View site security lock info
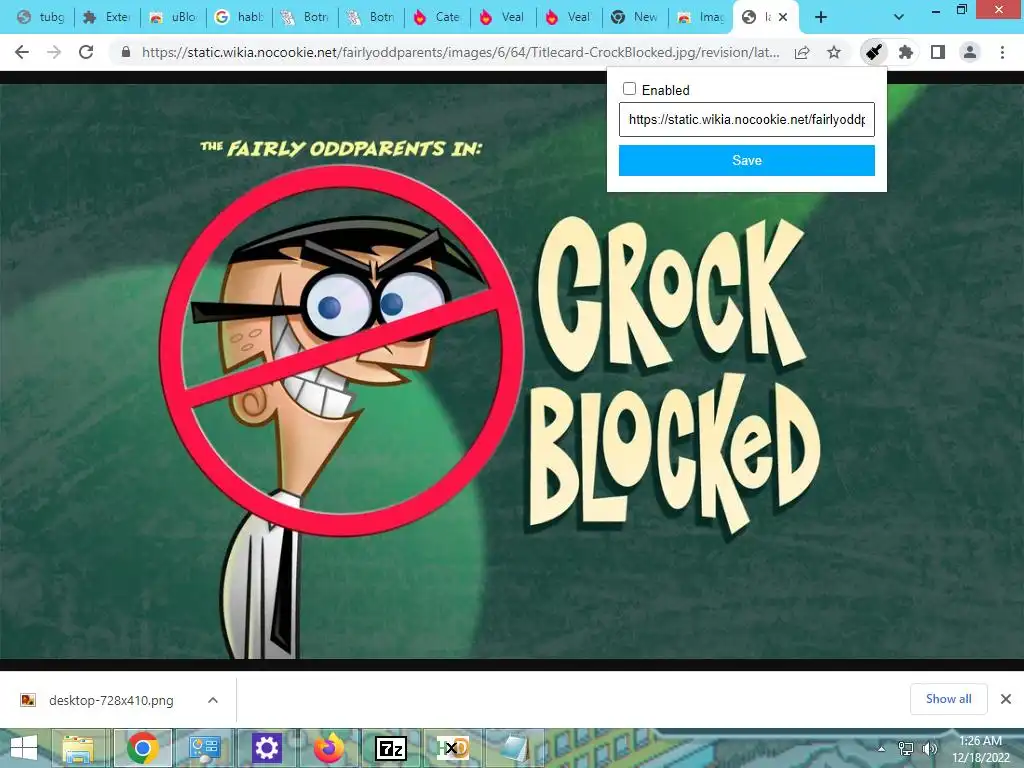The image size is (1024, 768). (x=126, y=52)
